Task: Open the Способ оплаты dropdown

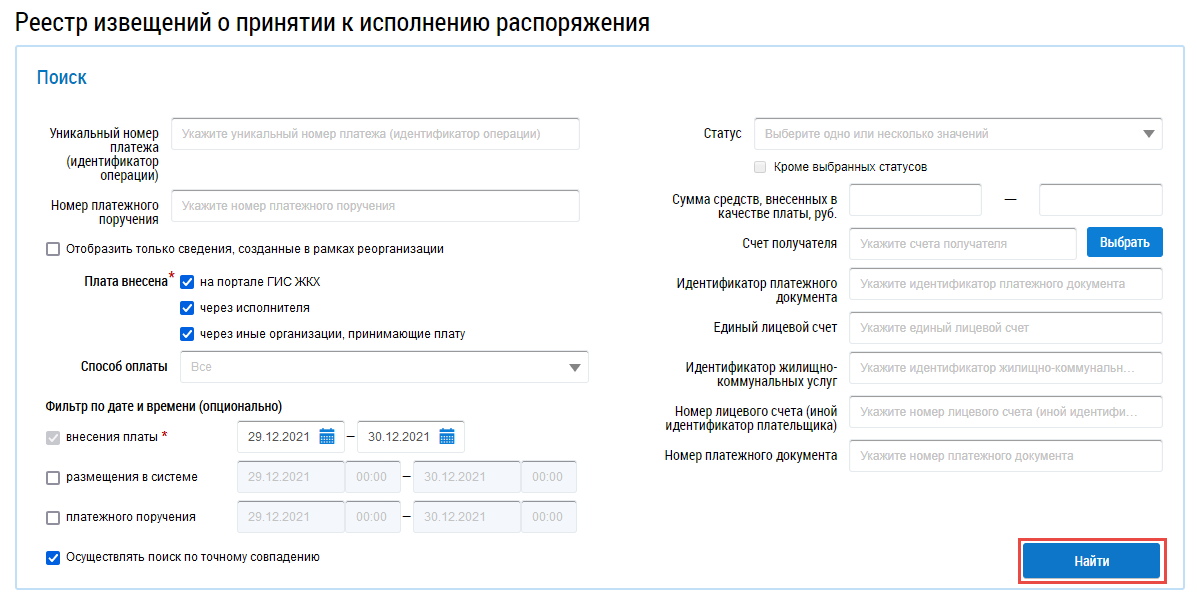Action: coord(574,367)
